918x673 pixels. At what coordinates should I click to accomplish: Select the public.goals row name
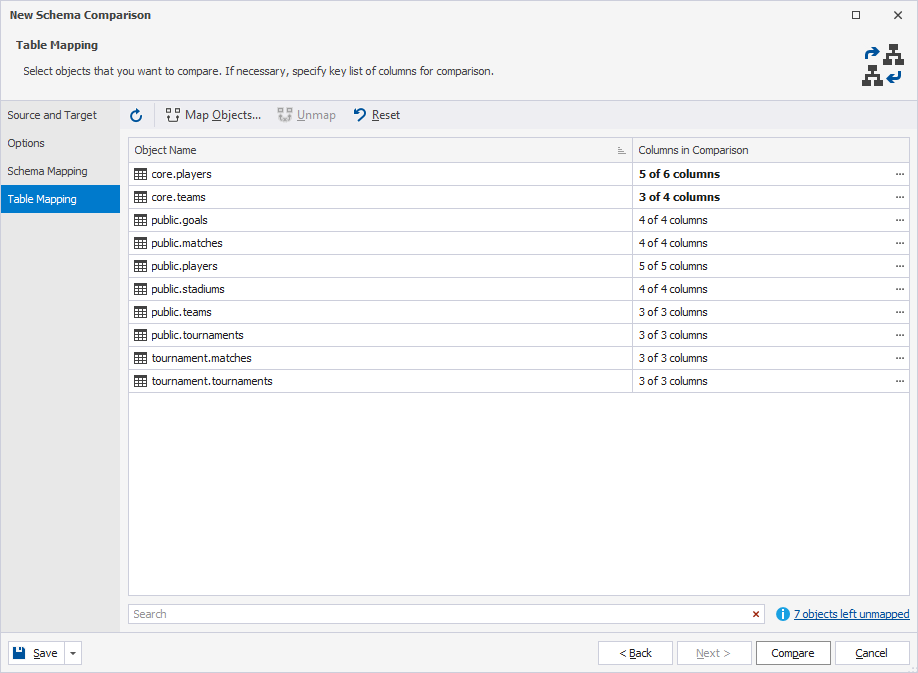180,220
